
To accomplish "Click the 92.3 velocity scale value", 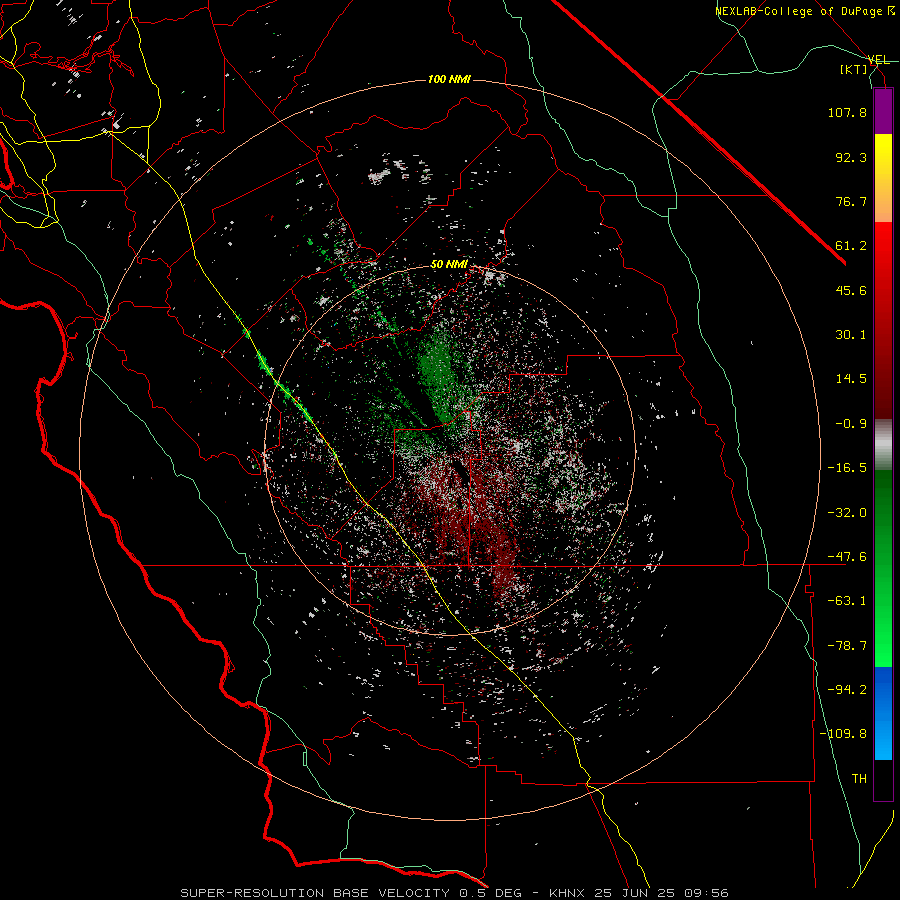I will point(851,157).
